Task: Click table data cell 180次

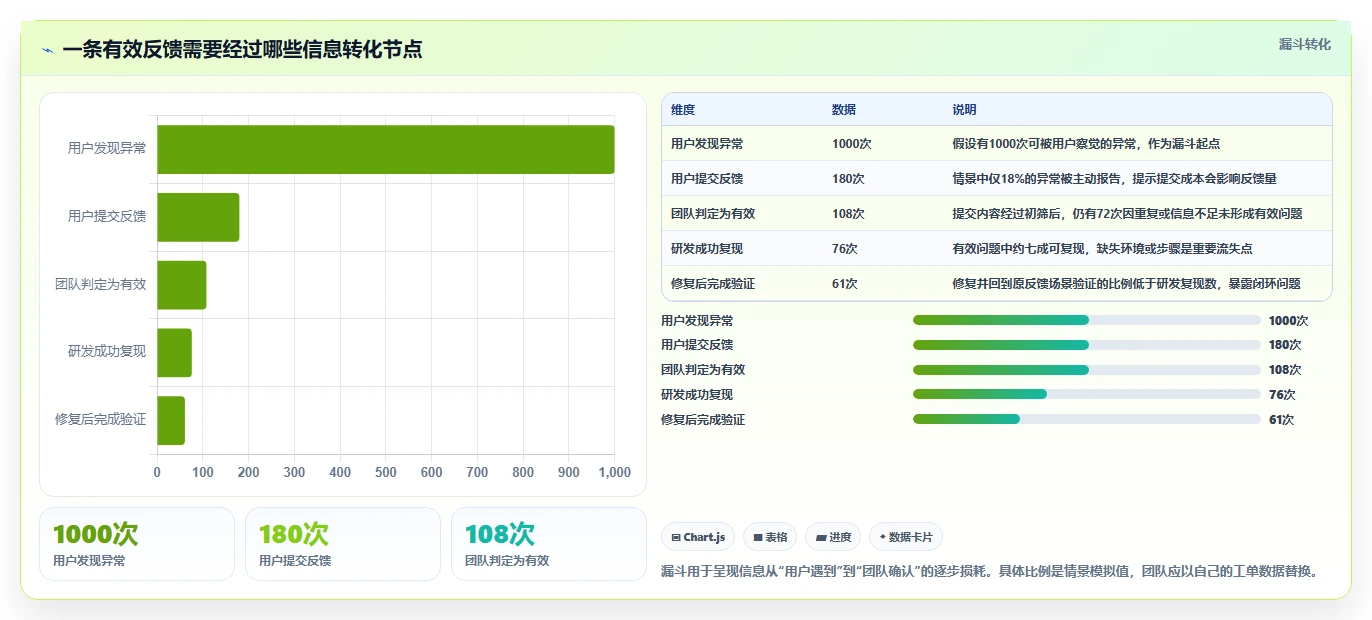Action: point(848,179)
